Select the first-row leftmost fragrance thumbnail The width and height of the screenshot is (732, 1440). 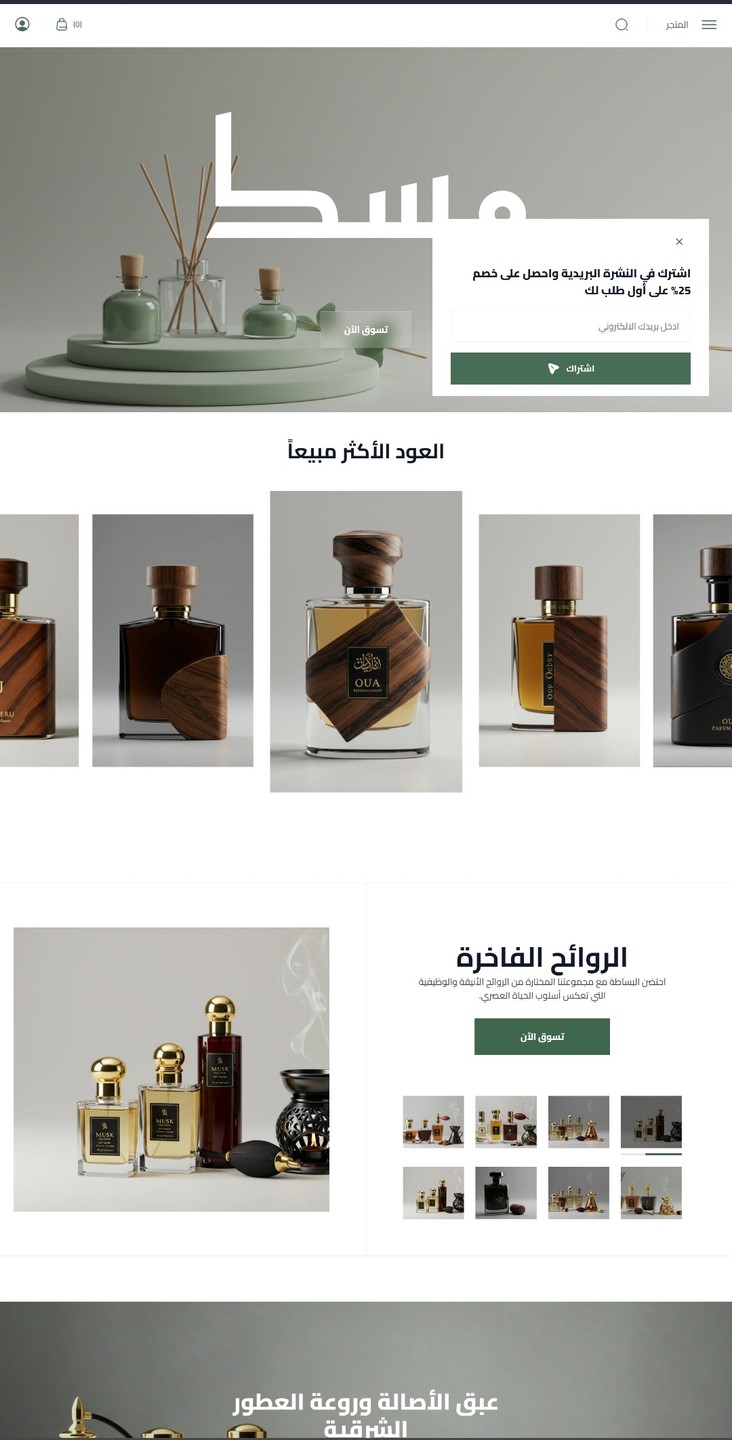coord(433,1121)
